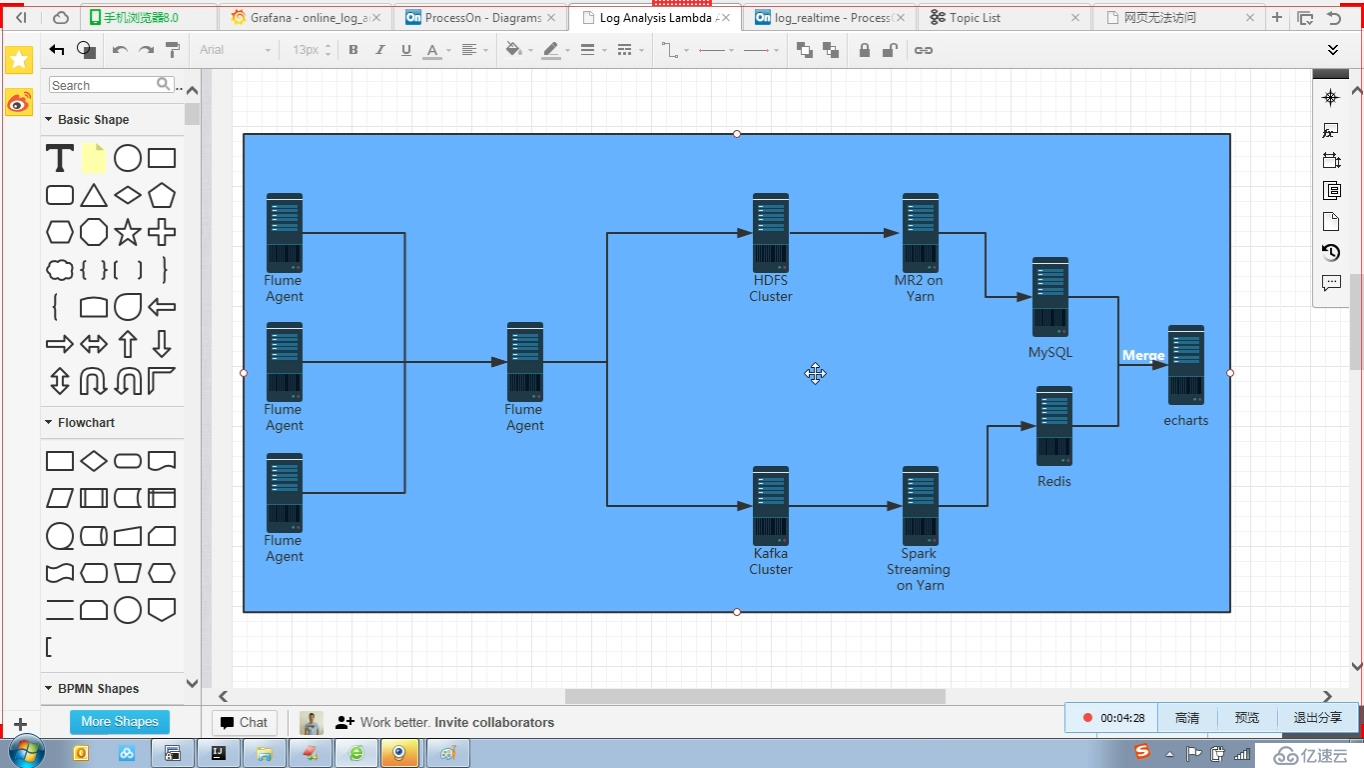The image size is (1364, 768).
Task: Click the send to back icon
Action: click(x=830, y=50)
